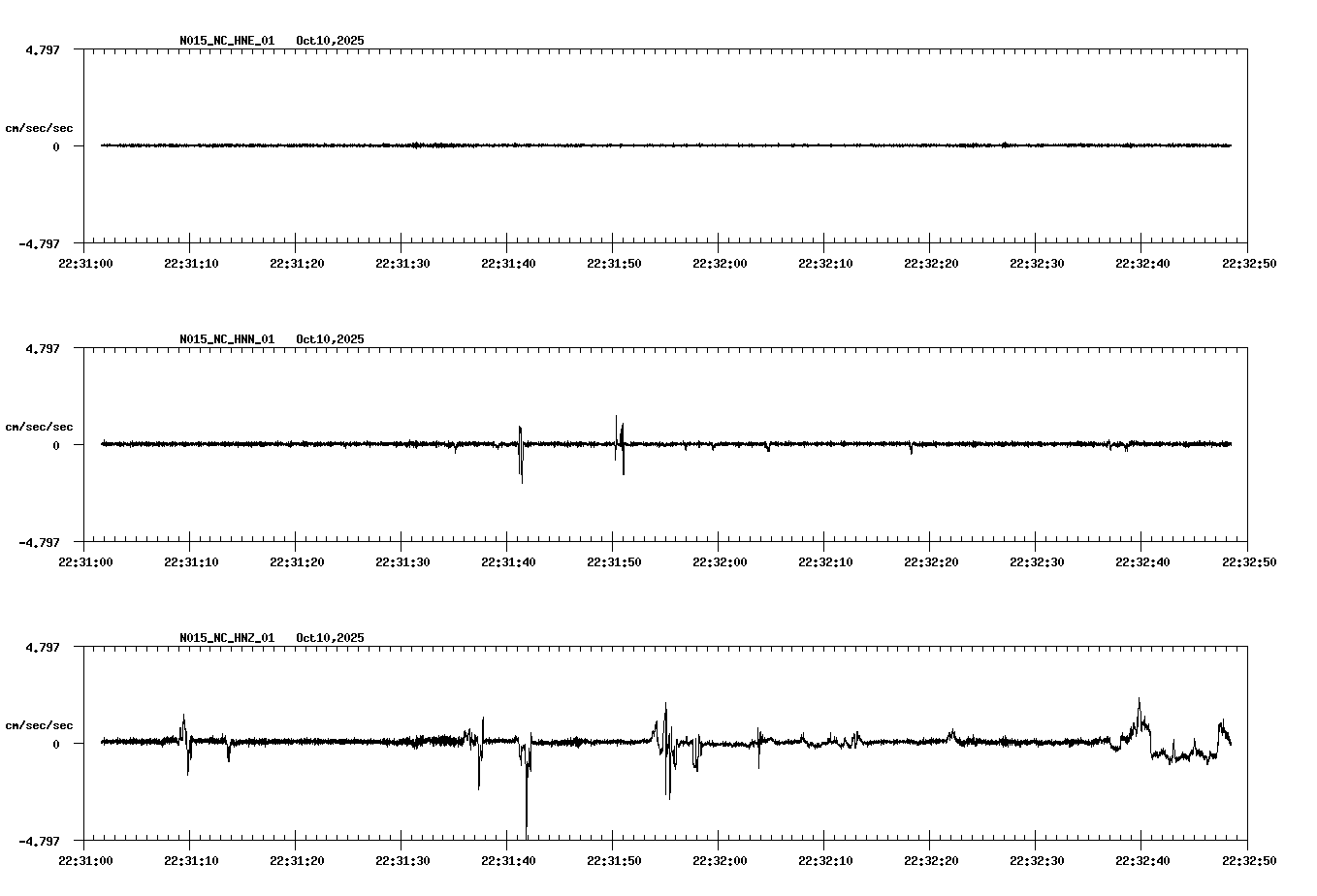The image size is (1317, 896).
Task: Click the N015_NC_HNN_01 channel label
Action: 226,339
